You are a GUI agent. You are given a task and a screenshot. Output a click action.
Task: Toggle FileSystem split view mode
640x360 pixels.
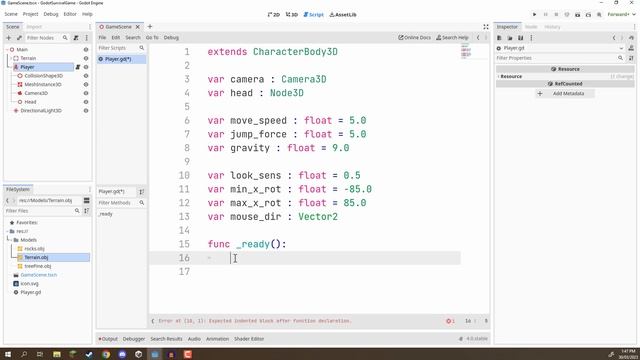click(x=87, y=200)
